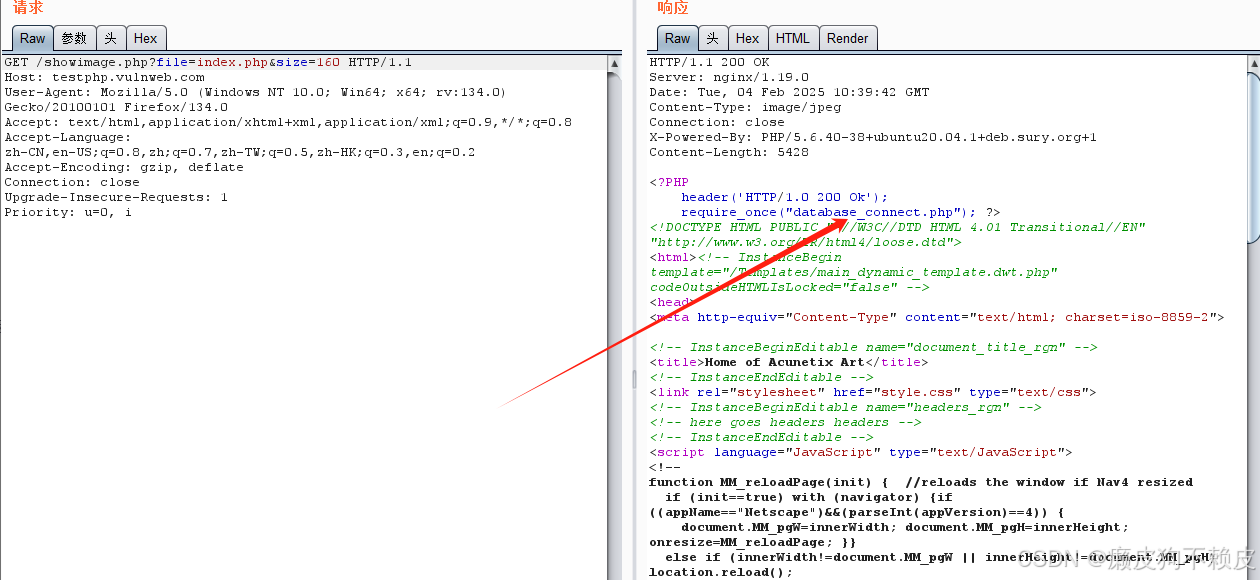Open the request Hex tab
Screen dimensions: 1260x580
(146, 38)
